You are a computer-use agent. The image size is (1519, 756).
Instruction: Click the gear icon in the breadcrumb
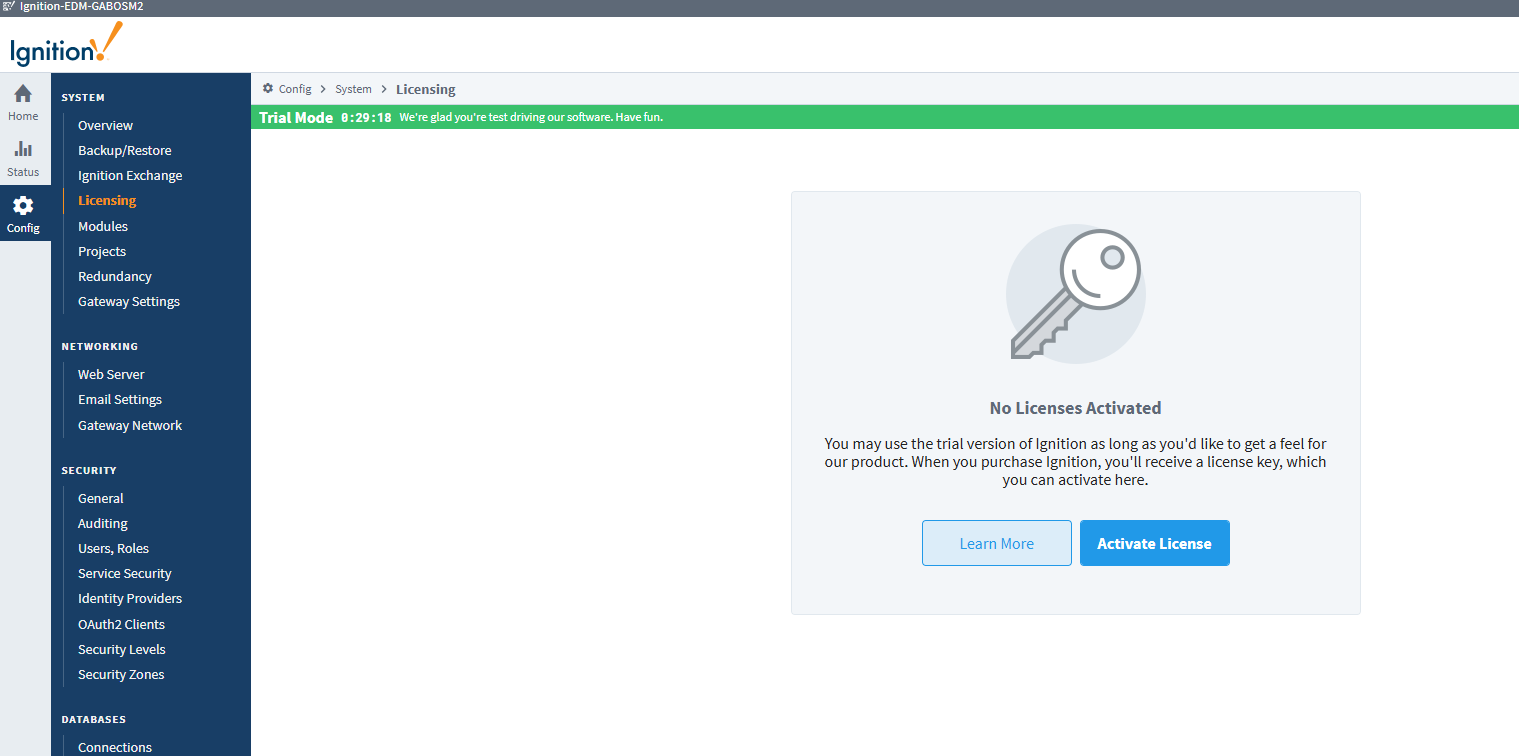point(268,88)
